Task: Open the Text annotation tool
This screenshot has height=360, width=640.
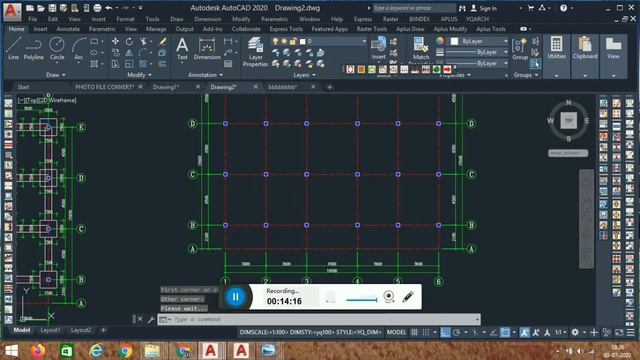Action: click(x=182, y=48)
